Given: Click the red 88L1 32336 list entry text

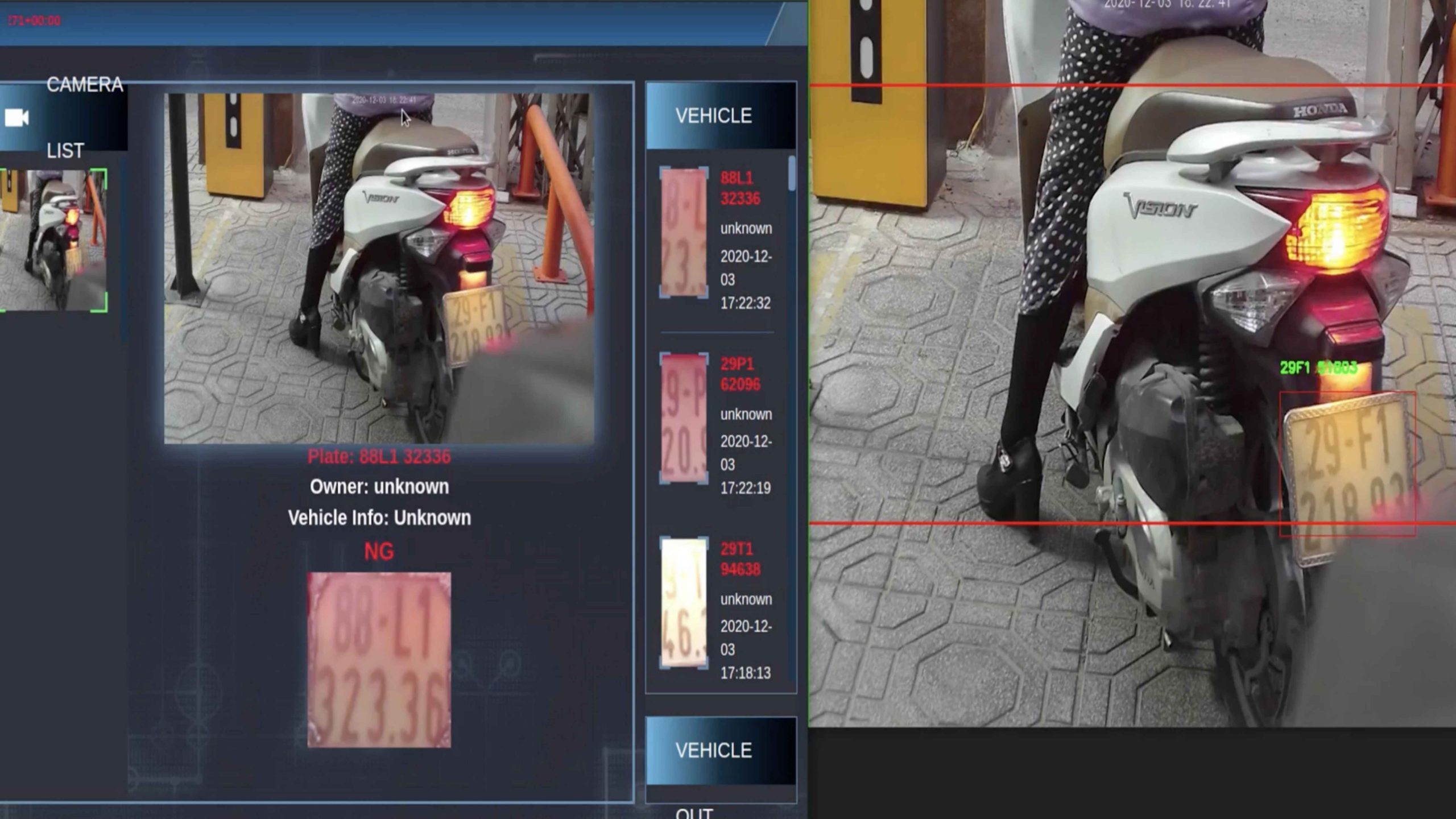Looking at the screenshot, I should (x=740, y=188).
